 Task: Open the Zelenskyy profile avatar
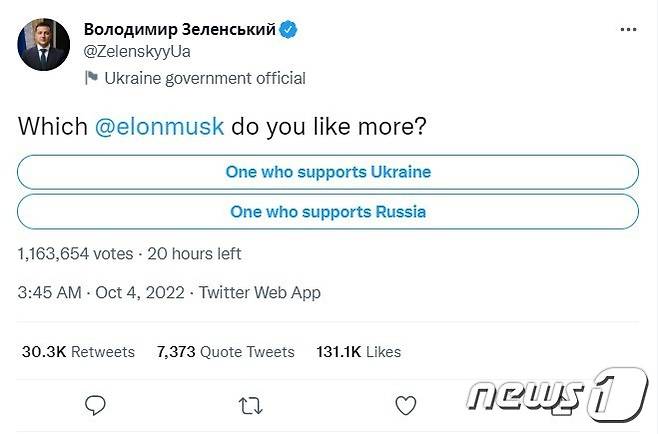click(x=43, y=43)
